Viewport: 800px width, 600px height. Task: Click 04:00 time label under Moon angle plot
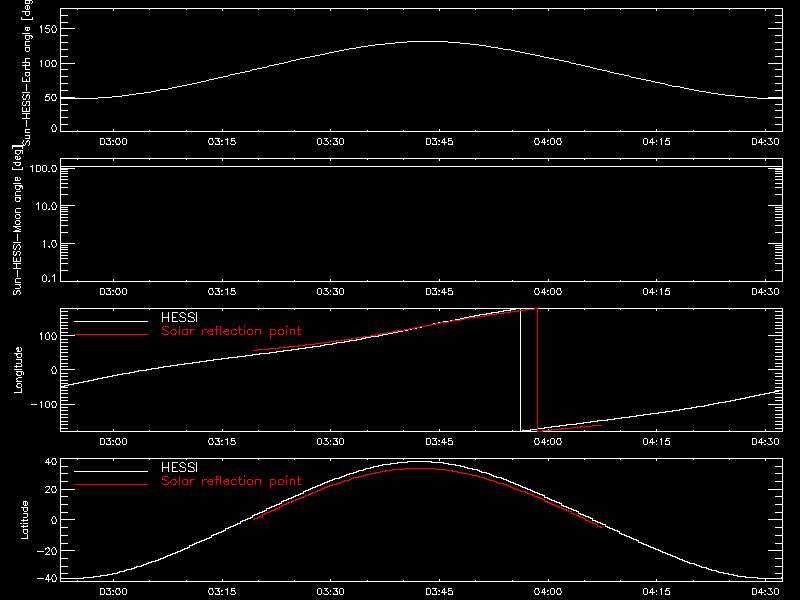(548, 292)
